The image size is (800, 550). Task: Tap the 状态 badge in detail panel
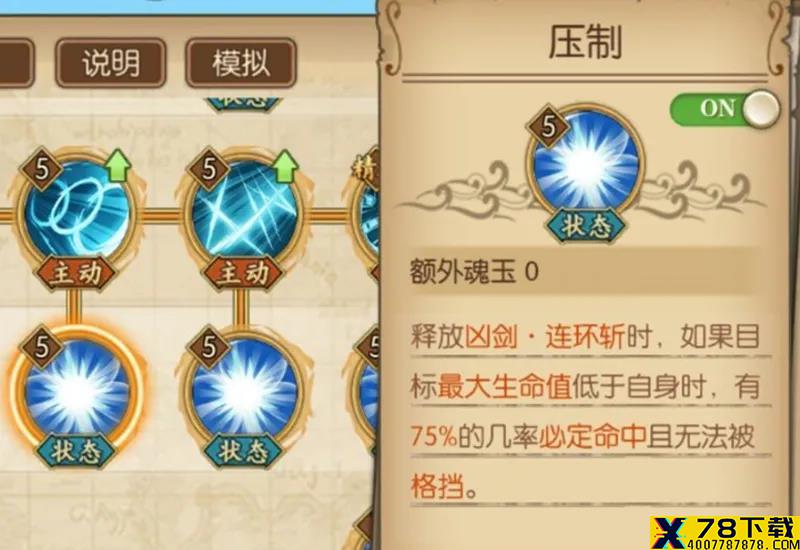point(586,225)
